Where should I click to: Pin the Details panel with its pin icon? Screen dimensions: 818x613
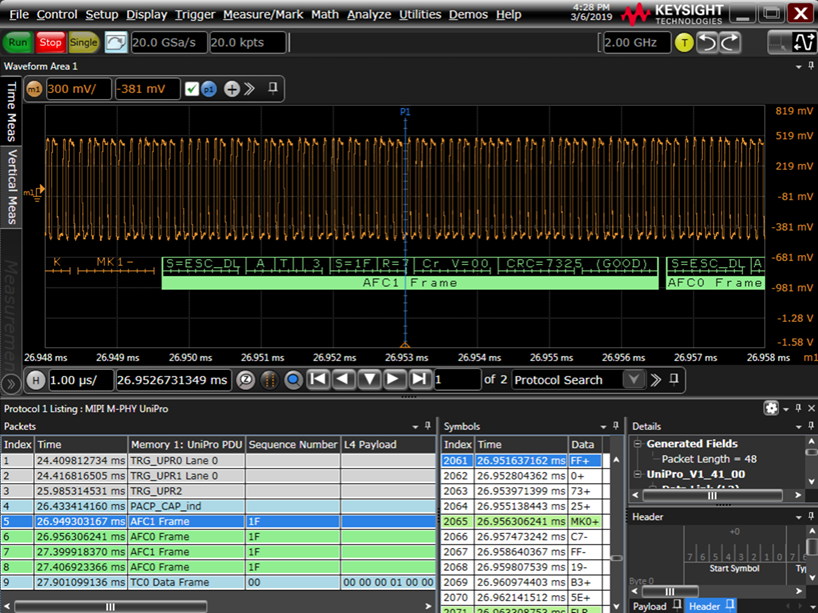pyautogui.click(x=810, y=425)
